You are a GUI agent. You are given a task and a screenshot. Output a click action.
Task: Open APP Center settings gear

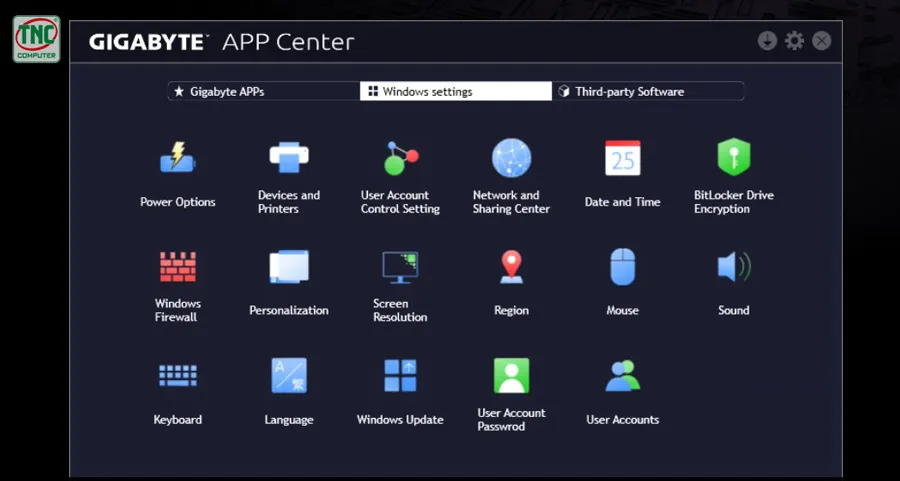click(x=794, y=41)
